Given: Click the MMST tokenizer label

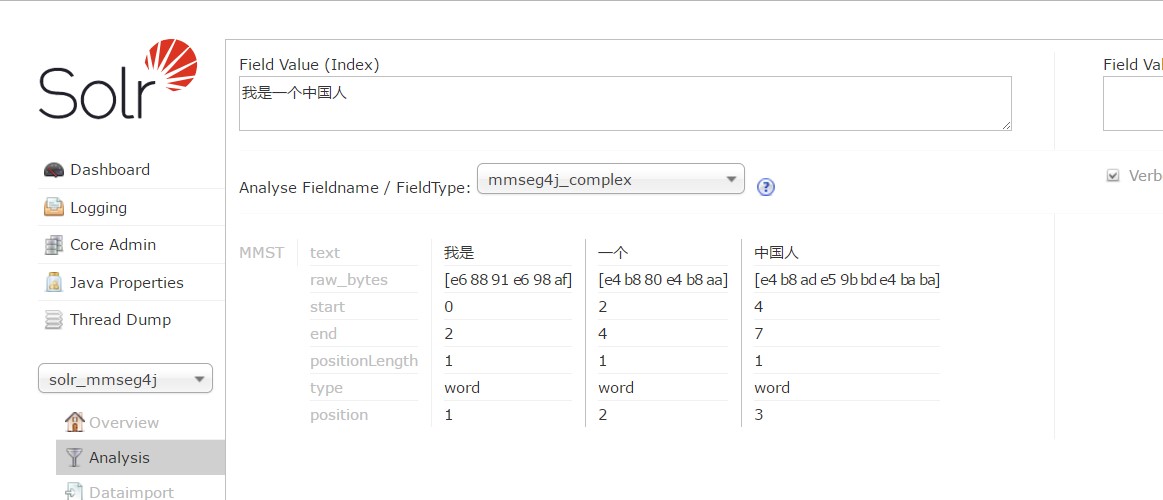Looking at the screenshot, I should (262, 253).
